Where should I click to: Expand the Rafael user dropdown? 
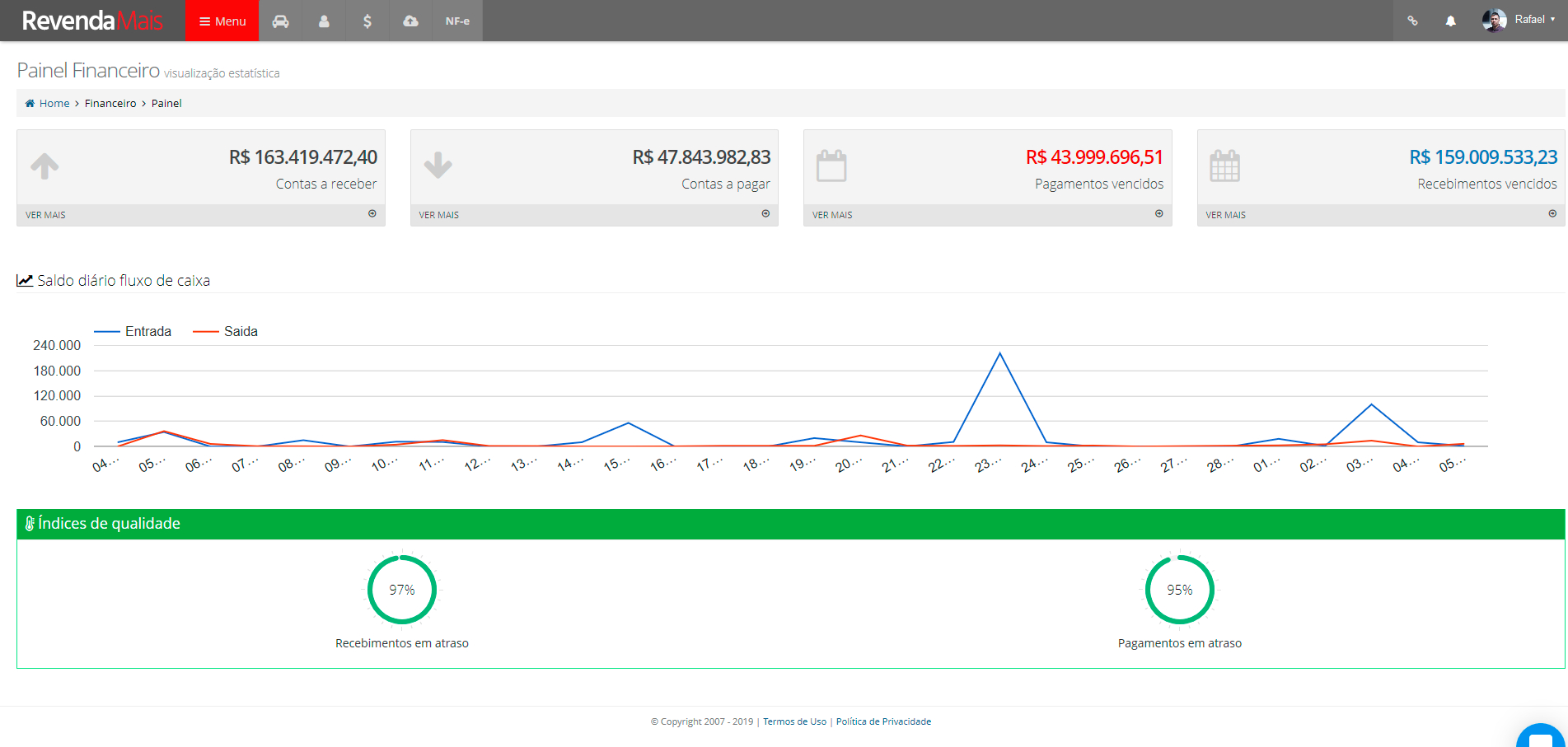pyautogui.click(x=1519, y=20)
